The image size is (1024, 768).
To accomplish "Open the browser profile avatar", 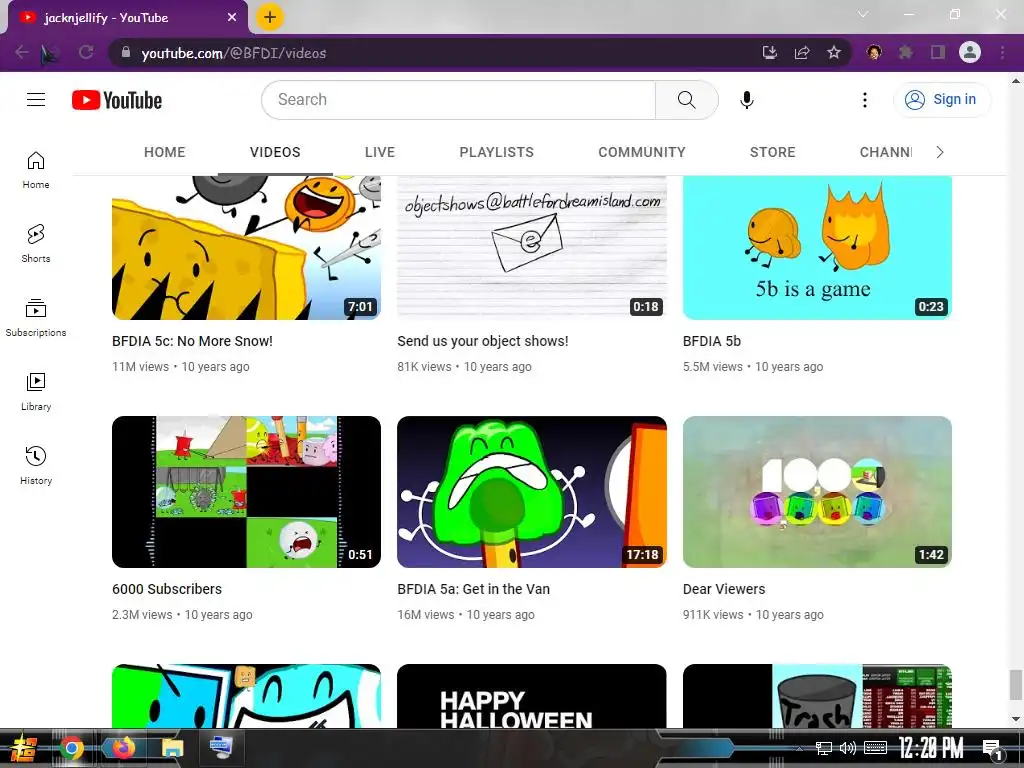I will [x=970, y=52].
